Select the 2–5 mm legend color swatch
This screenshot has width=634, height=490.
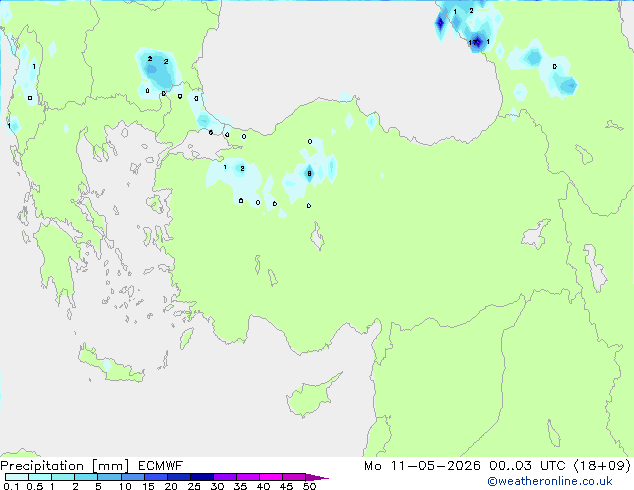(86, 477)
